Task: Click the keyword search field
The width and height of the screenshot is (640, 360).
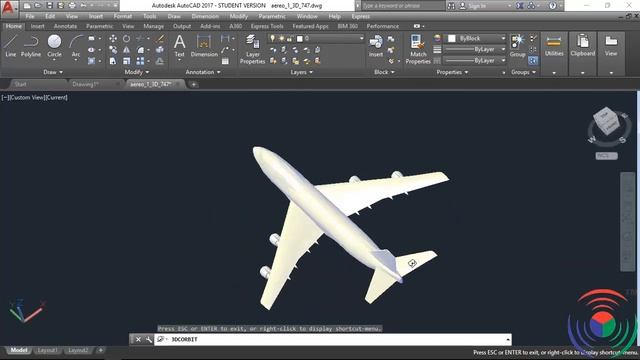Action: tap(403, 6)
